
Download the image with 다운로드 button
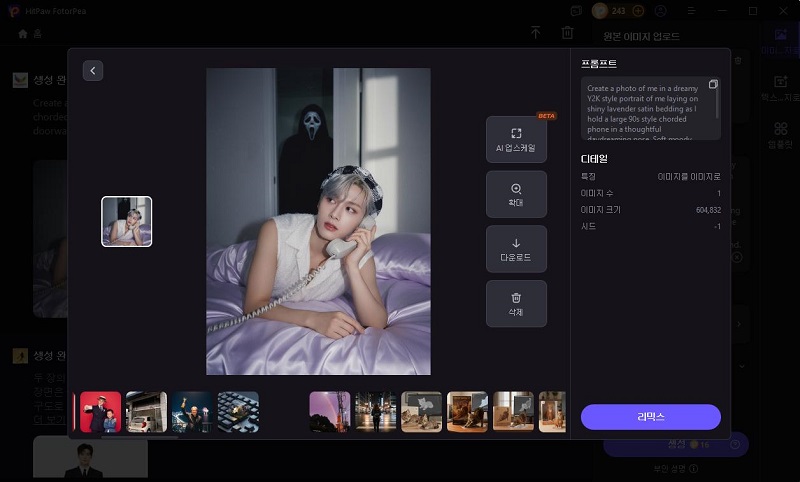point(516,249)
